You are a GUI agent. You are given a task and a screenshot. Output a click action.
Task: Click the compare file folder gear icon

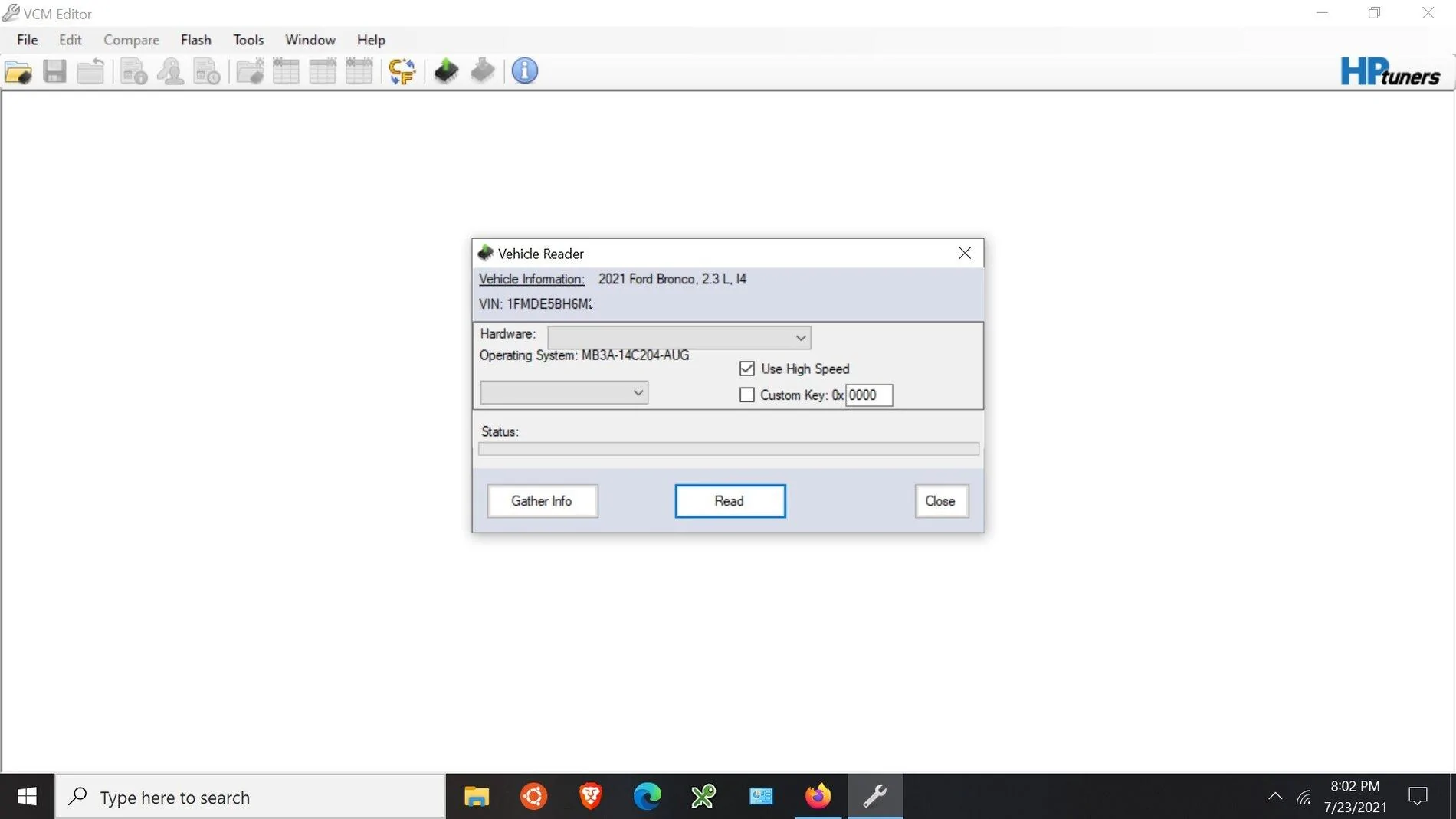pos(250,71)
